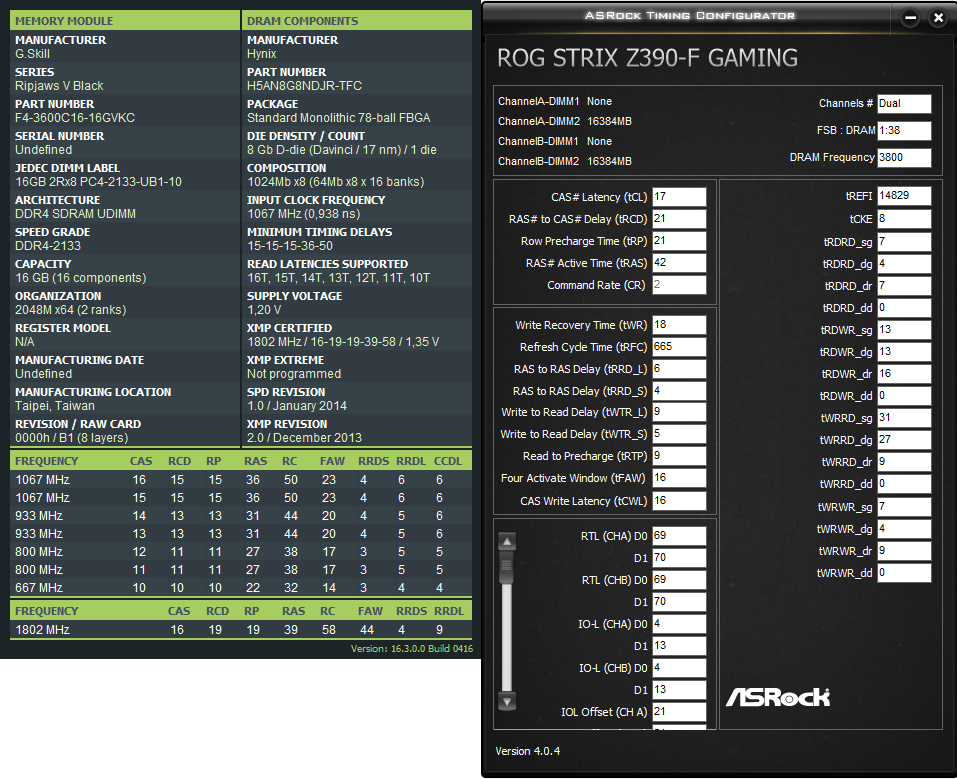Select the RAS# Active Time (tRAS) field

coord(679,263)
